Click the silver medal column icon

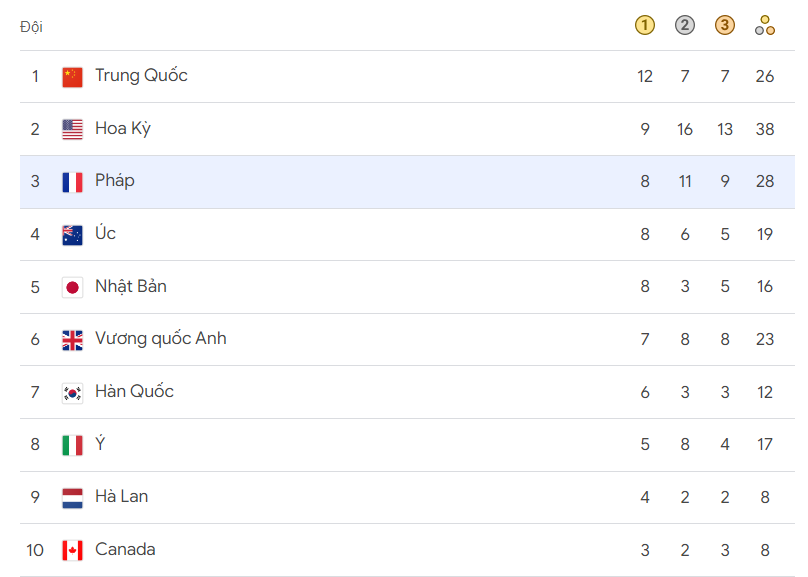(x=685, y=25)
